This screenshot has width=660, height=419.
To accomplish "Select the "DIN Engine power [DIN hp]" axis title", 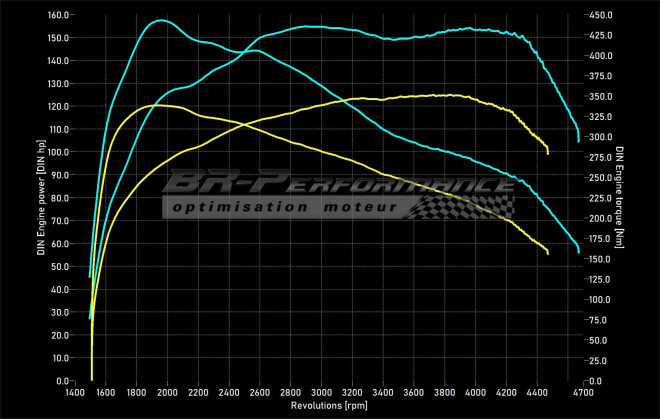I will pyautogui.click(x=41, y=198).
